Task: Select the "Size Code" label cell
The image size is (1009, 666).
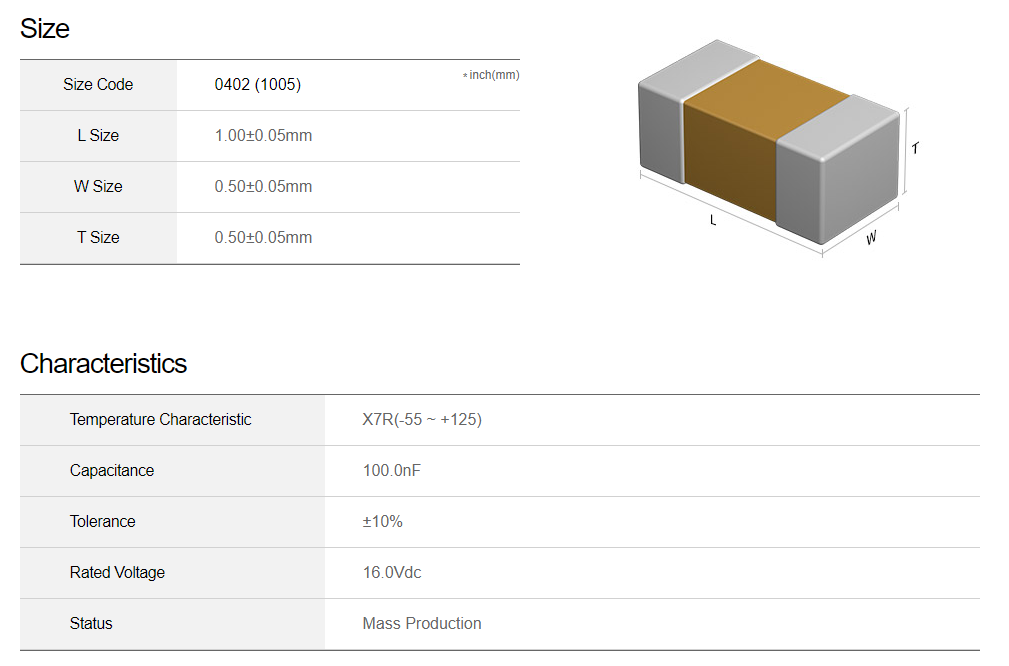Action: (x=98, y=85)
